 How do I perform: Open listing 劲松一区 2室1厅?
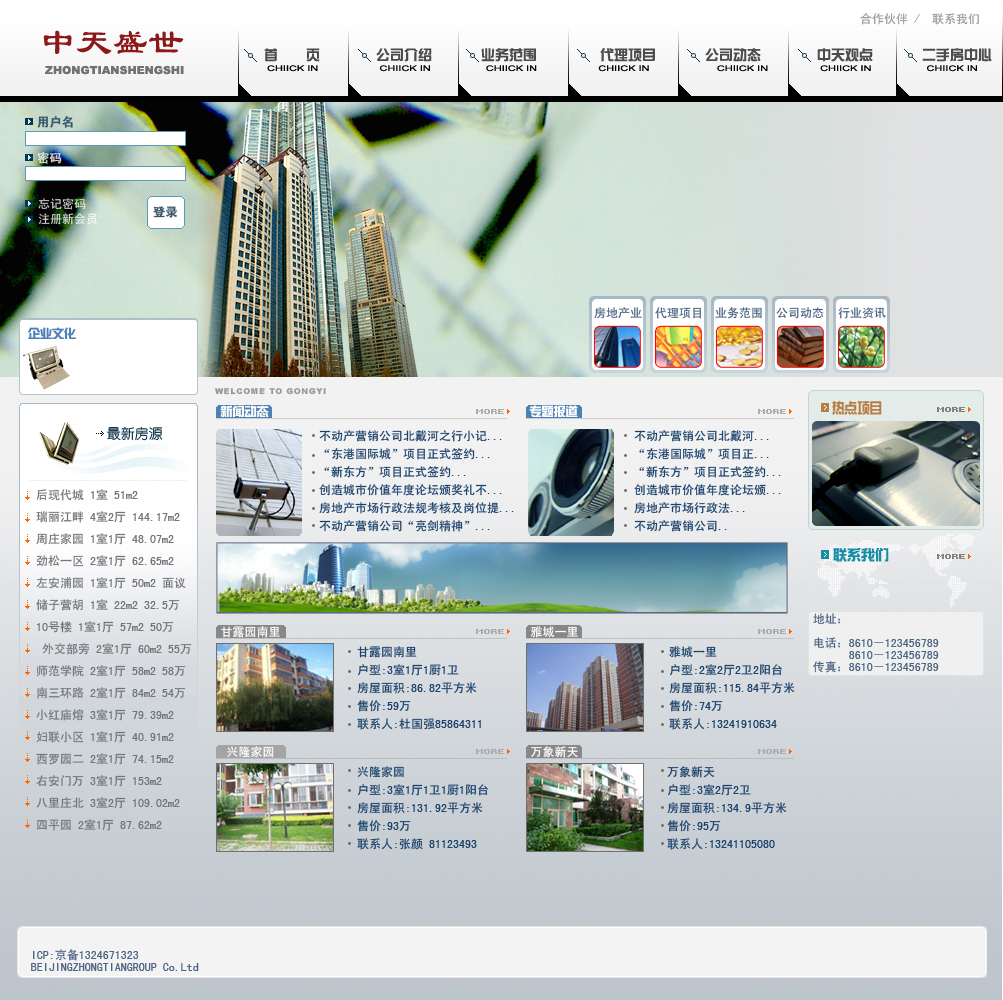105,561
